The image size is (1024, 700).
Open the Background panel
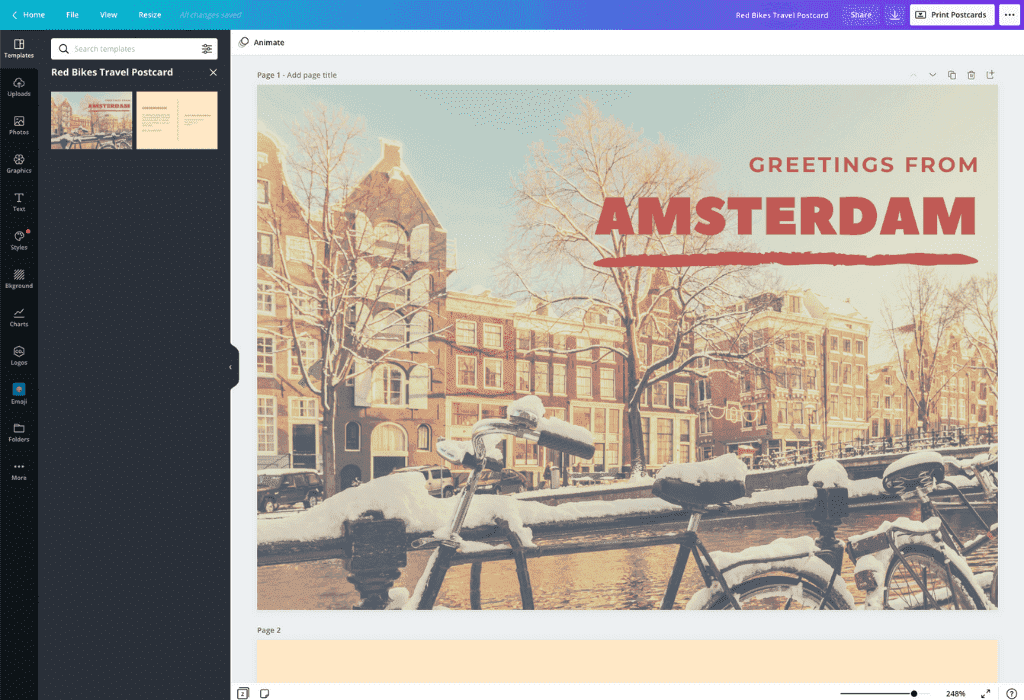click(x=19, y=277)
